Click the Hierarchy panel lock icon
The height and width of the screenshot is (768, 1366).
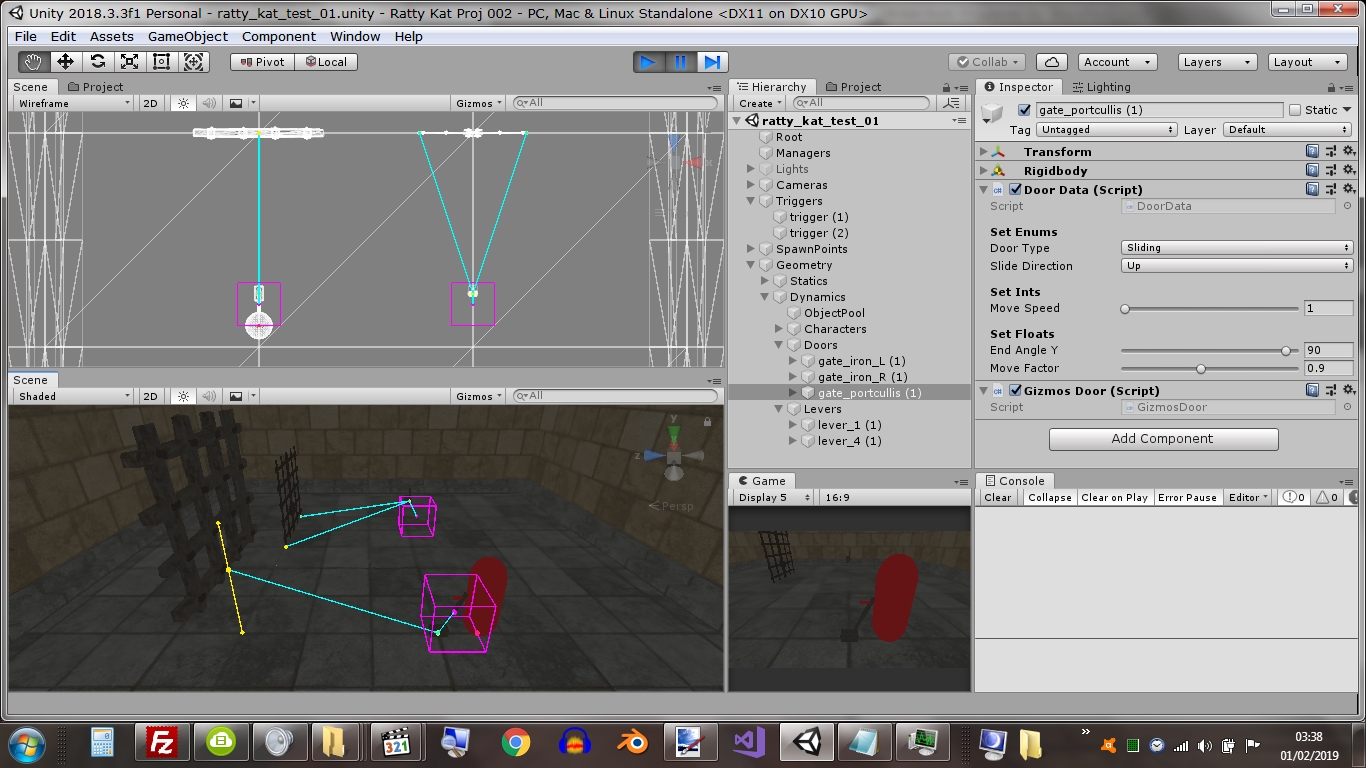(x=947, y=88)
